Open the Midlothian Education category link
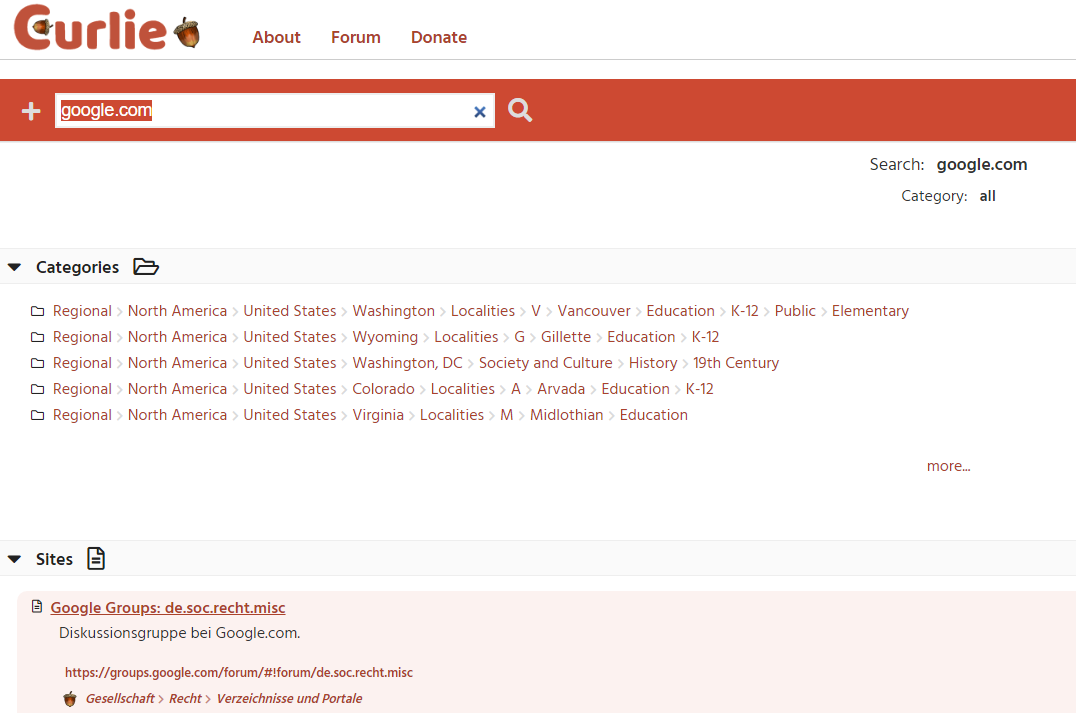 pos(653,415)
